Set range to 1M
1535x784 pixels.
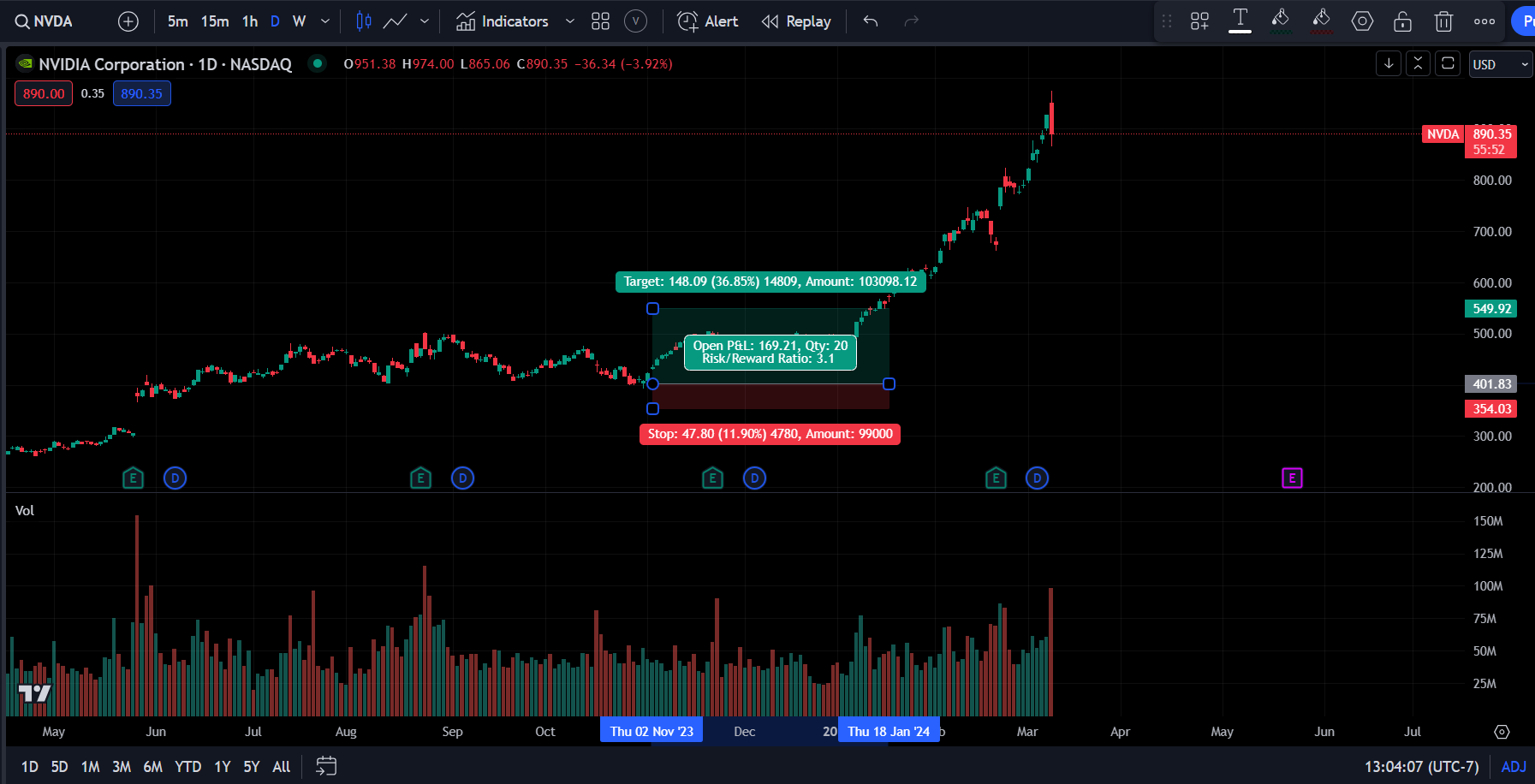click(91, 767)
